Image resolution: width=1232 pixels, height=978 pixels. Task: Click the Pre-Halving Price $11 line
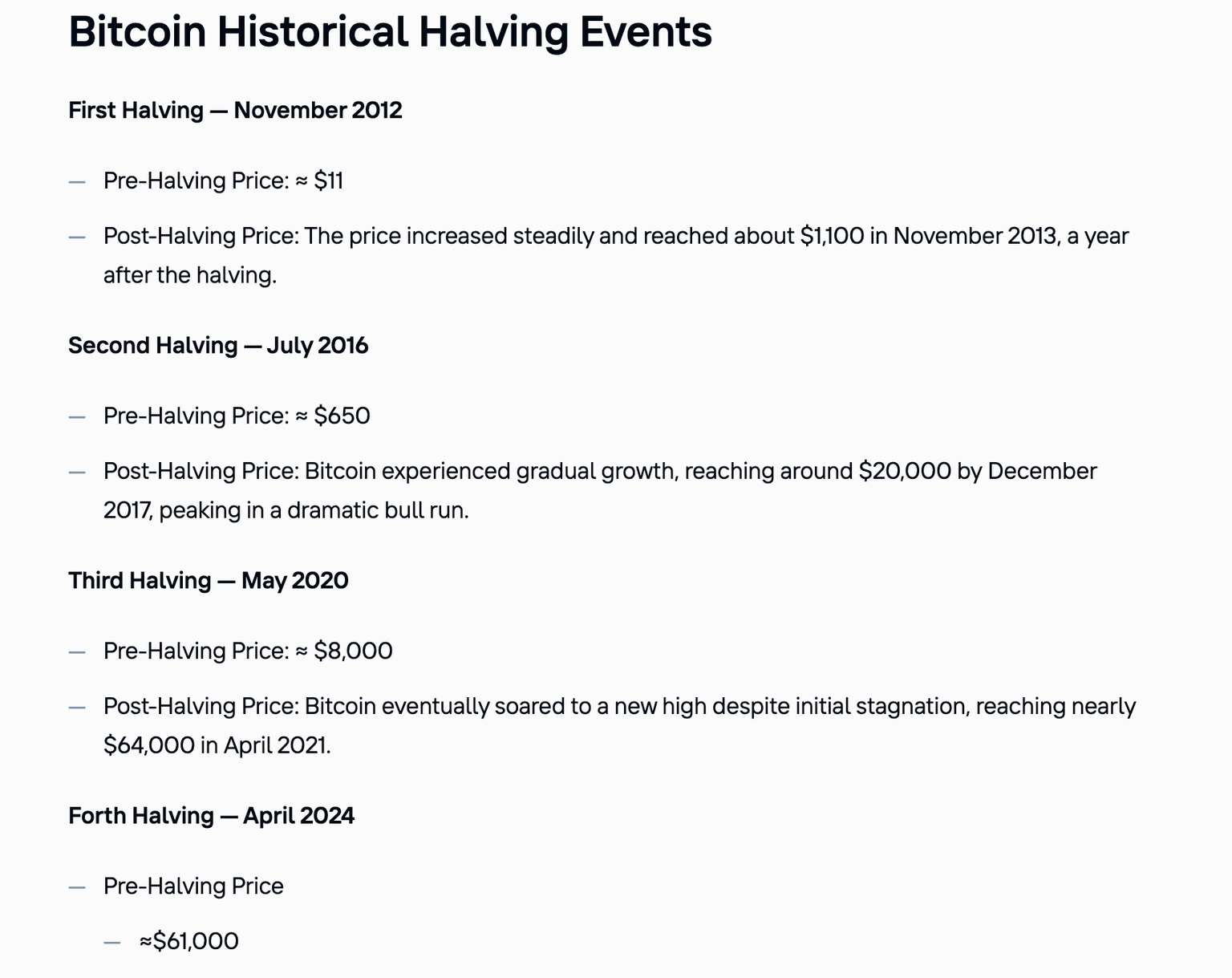click(x=223, y=181)
